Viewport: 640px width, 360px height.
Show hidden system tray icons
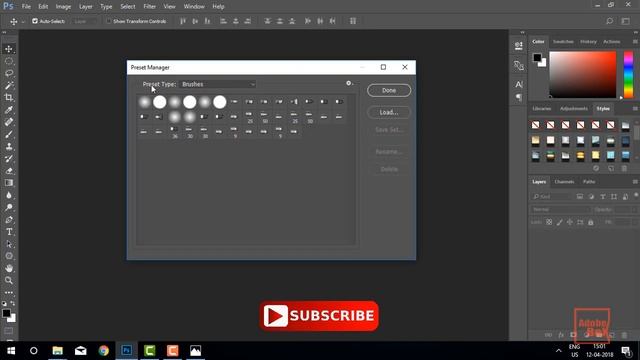click(x=558, y=351)
